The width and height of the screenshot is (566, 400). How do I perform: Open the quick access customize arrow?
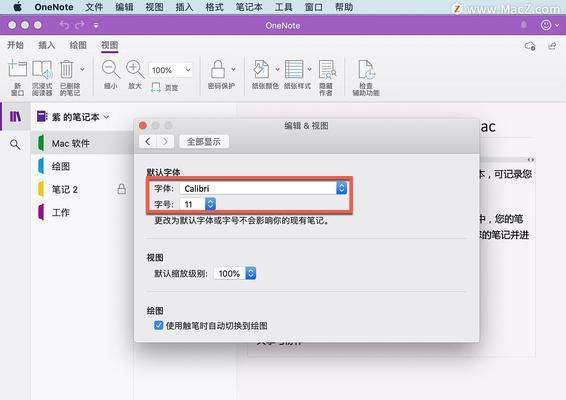(96, 25)
